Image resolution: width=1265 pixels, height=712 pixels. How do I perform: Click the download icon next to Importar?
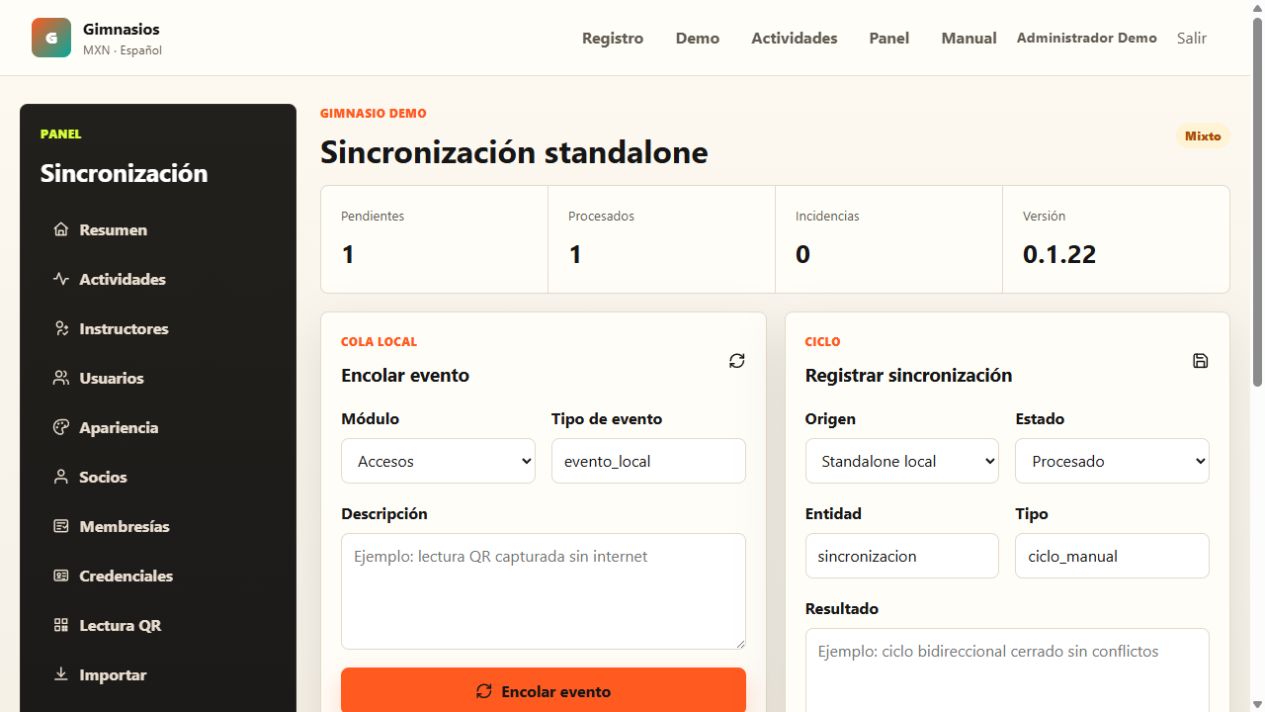click(x=61, y=675)
